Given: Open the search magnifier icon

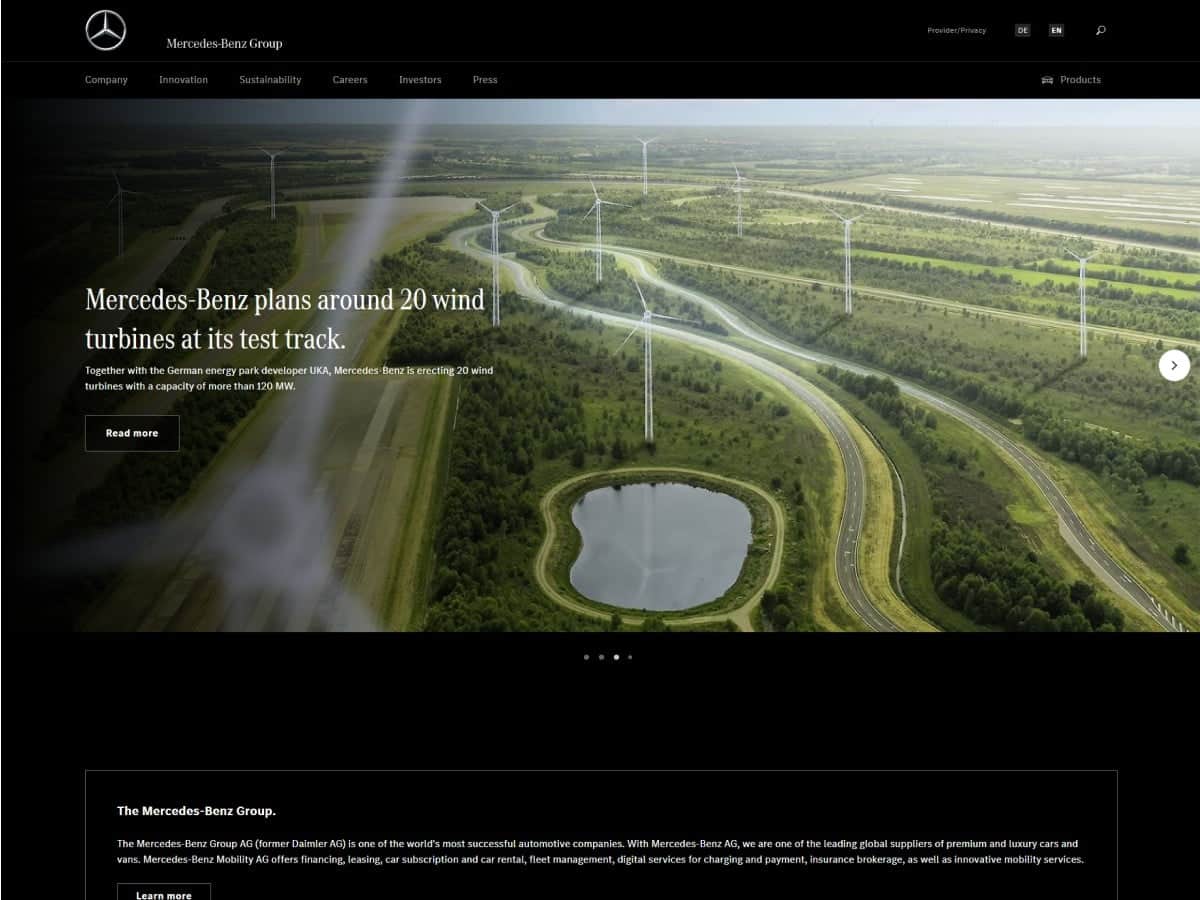Looking at the screenshot, I should [x=1101, y=30].
